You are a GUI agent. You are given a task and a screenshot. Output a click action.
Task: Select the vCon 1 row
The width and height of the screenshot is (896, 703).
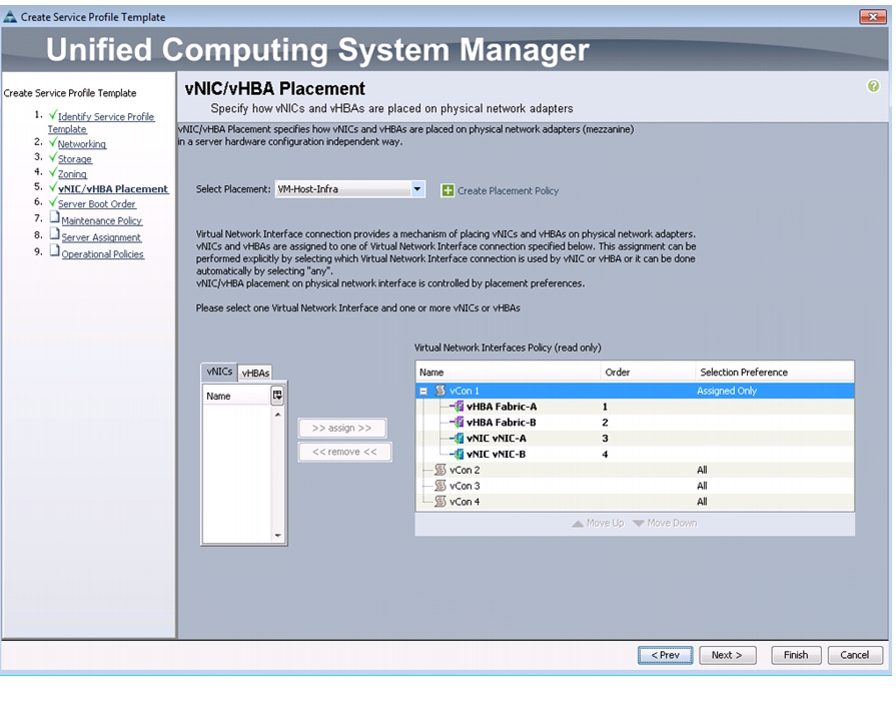click(x=635, y=391)
